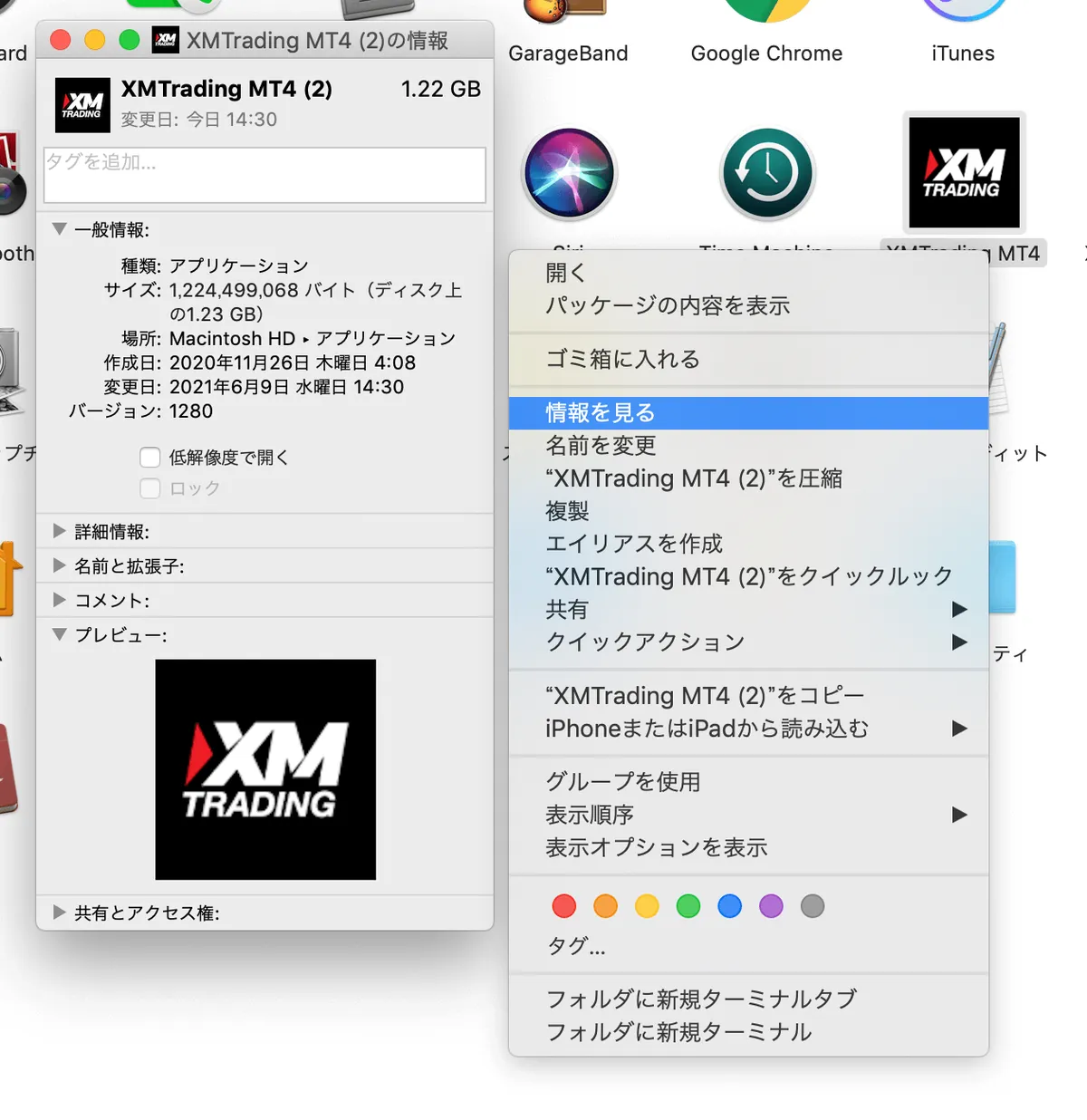This screenshot has height=1120, width=1087.
Task: Apply the green tag color
Action: point(688,906)
